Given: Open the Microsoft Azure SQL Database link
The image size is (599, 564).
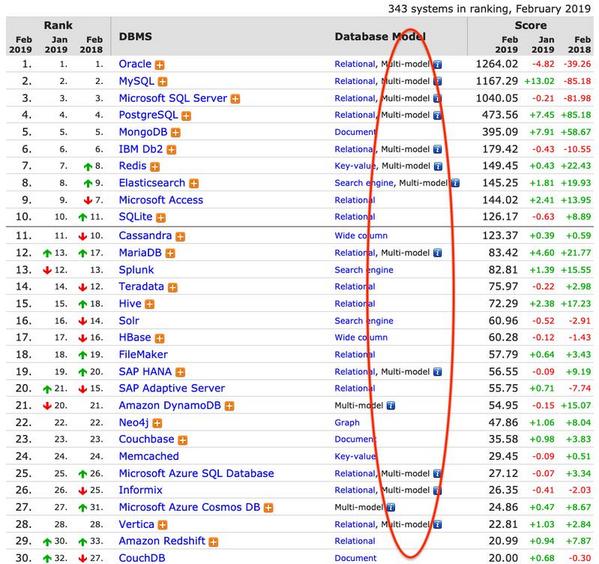Looking at the screenshot, I should (x=196, y=473).
